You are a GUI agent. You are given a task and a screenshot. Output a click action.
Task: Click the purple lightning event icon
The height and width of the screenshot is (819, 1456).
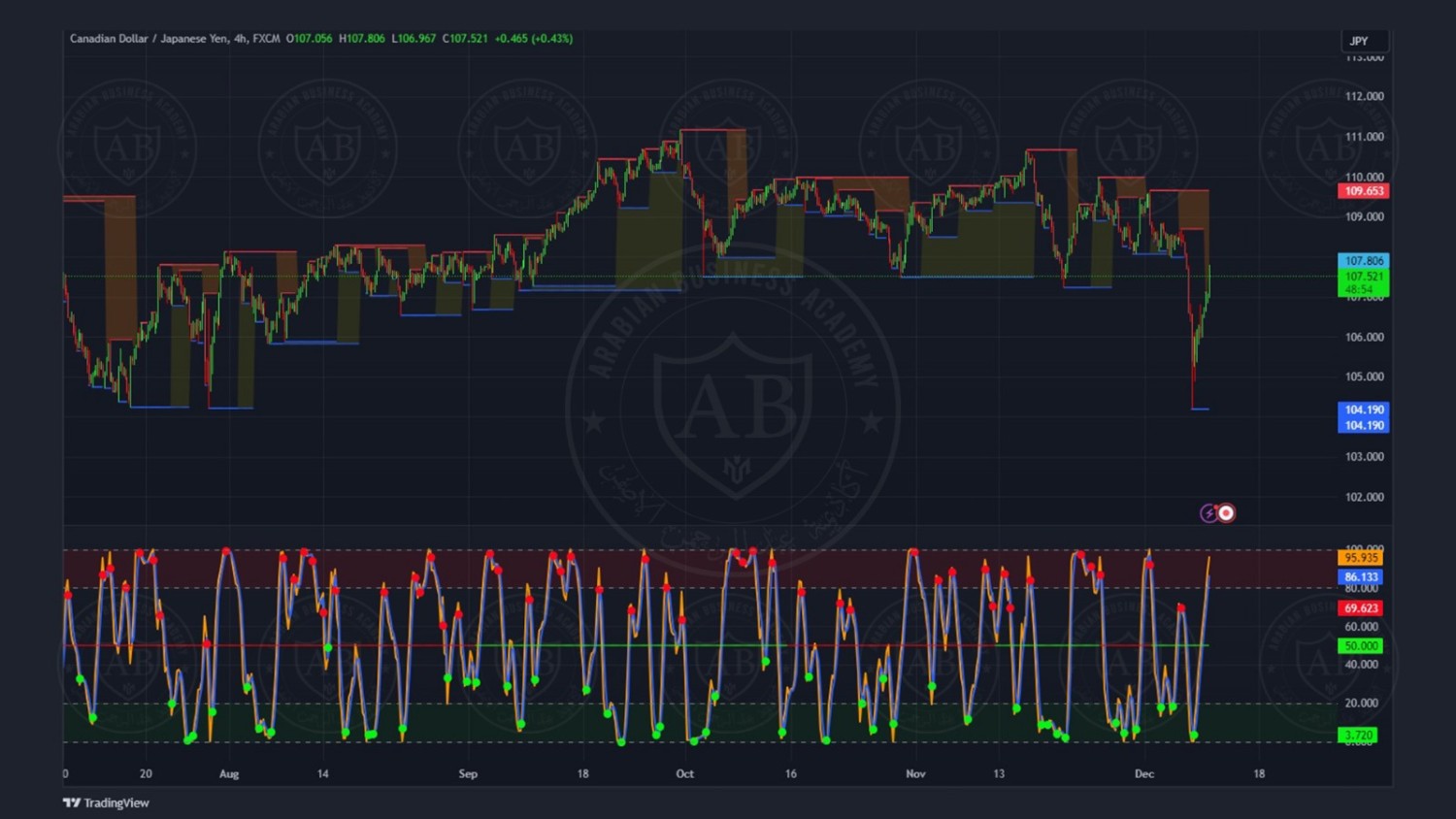1208,513
